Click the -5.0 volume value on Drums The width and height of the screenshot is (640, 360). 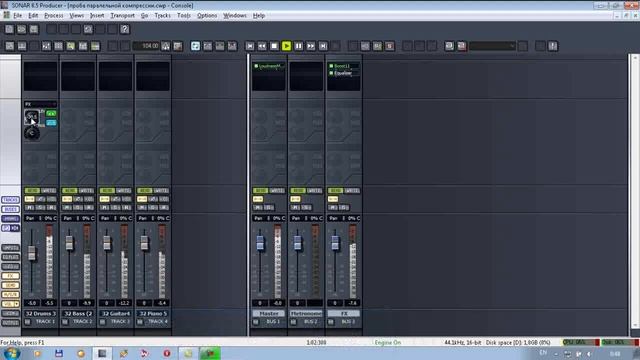point(32,303)
